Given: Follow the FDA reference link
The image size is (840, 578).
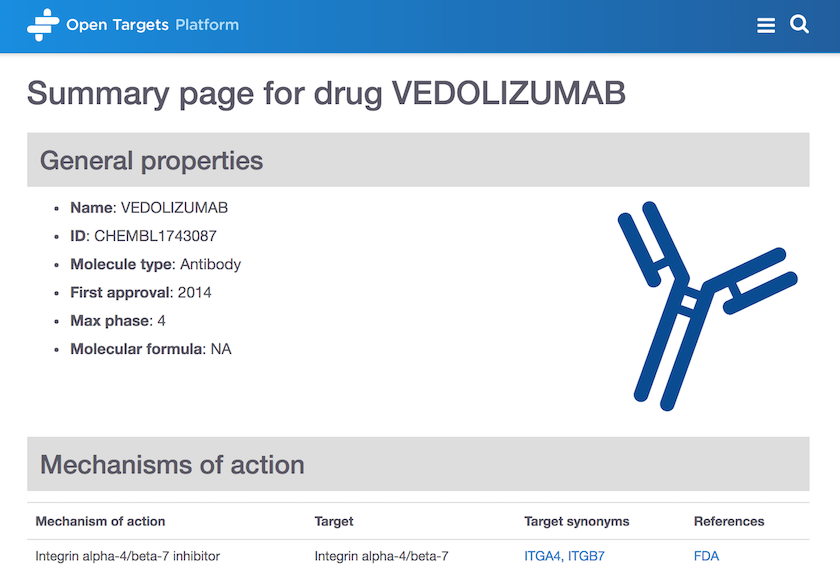Looking at the screenshot, I should pos(706,556).
